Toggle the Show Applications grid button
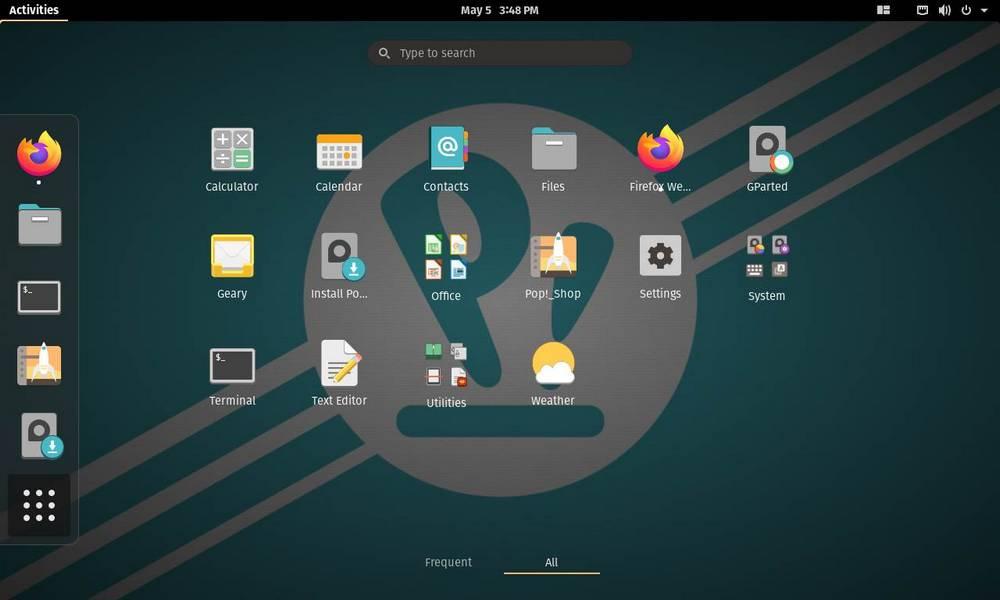Image resolution: width=1000 pixels, height=600 pixels. [x=39, y=506]
